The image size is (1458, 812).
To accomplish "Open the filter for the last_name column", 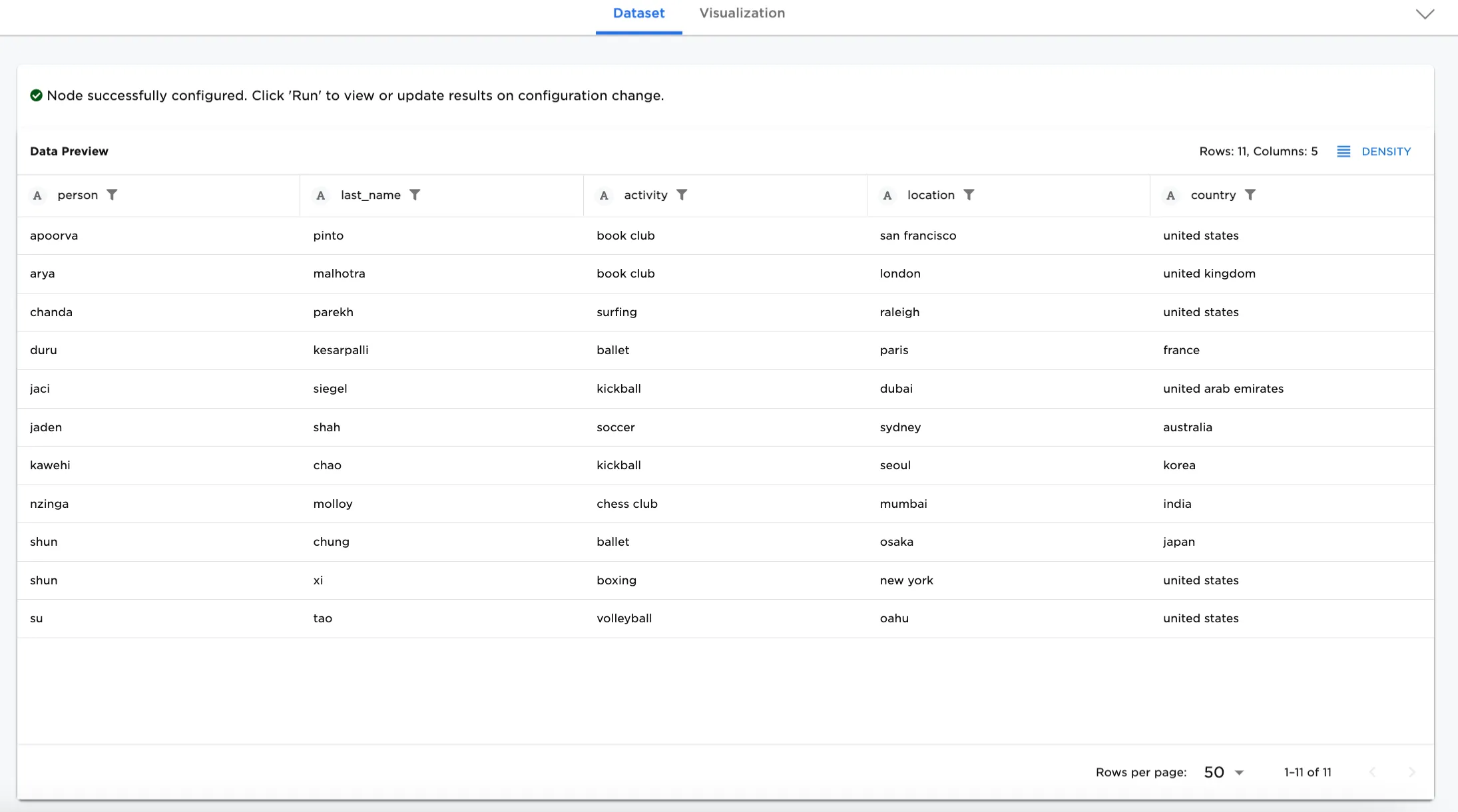I will tap(415, 195).
